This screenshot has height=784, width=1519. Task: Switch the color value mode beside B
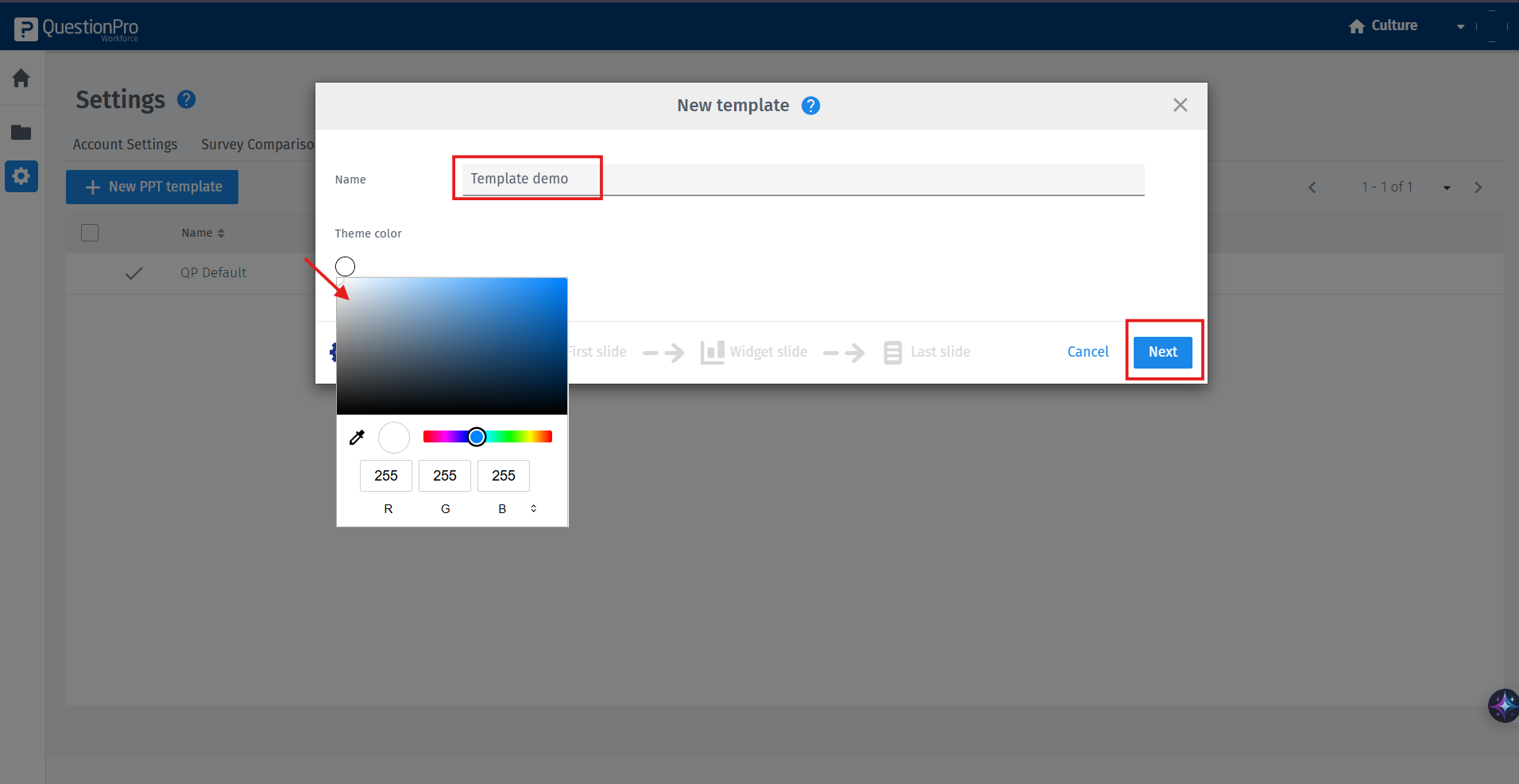click(533, 508)
